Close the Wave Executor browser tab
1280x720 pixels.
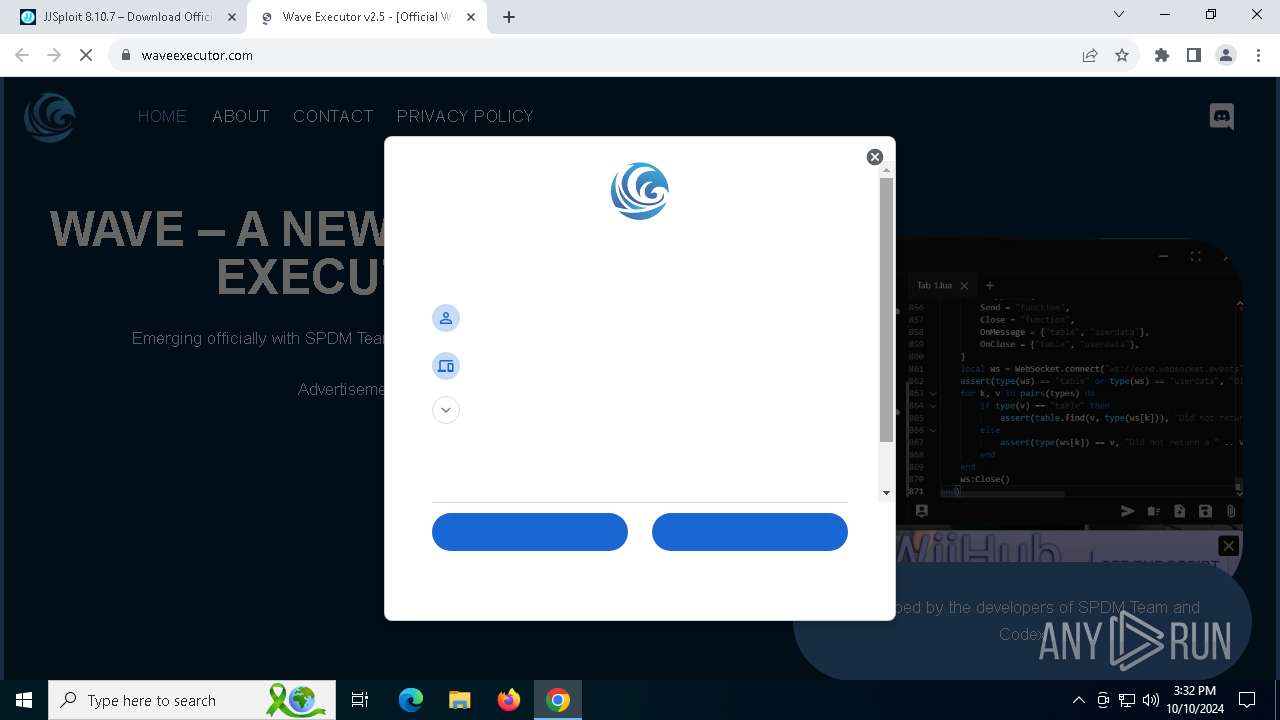pyautogui.click(x=469, y=17)
